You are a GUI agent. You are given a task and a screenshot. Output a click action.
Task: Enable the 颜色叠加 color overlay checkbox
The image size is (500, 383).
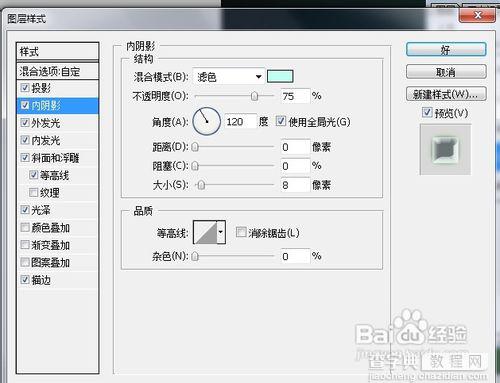(25, 227)
